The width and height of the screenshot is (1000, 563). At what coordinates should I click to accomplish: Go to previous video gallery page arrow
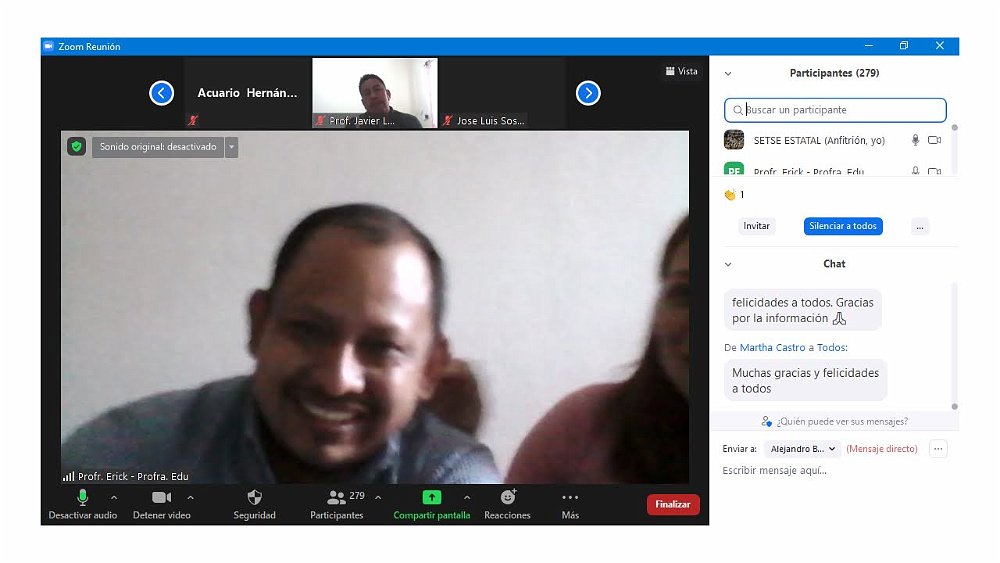tap(161, 93)
